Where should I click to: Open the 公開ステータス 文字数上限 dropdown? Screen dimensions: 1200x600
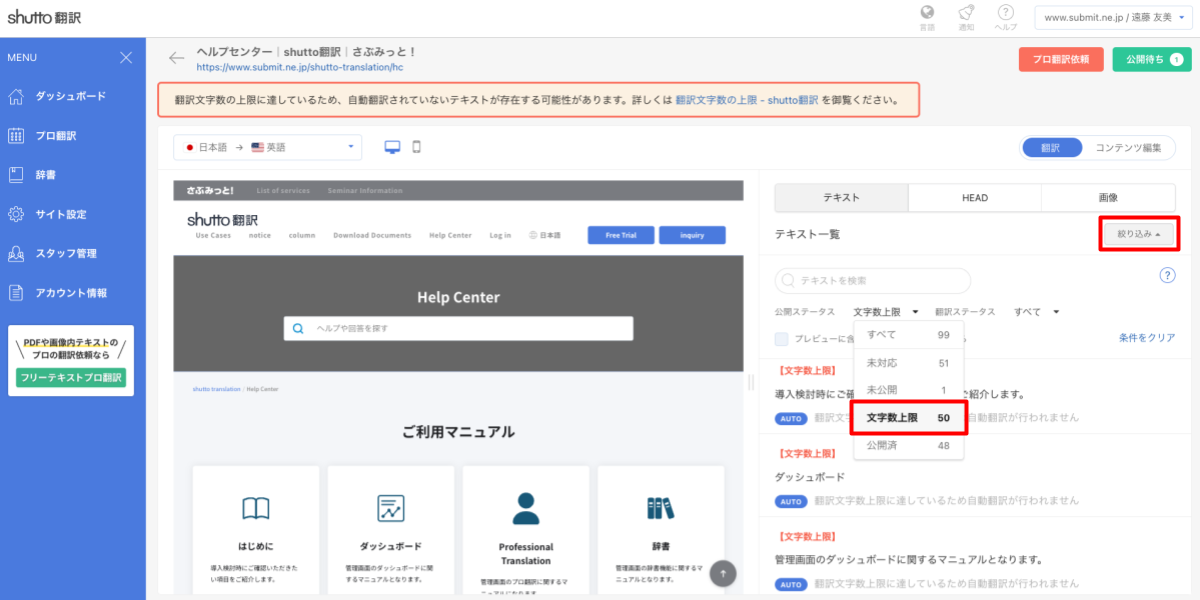[x=886, y=312]
